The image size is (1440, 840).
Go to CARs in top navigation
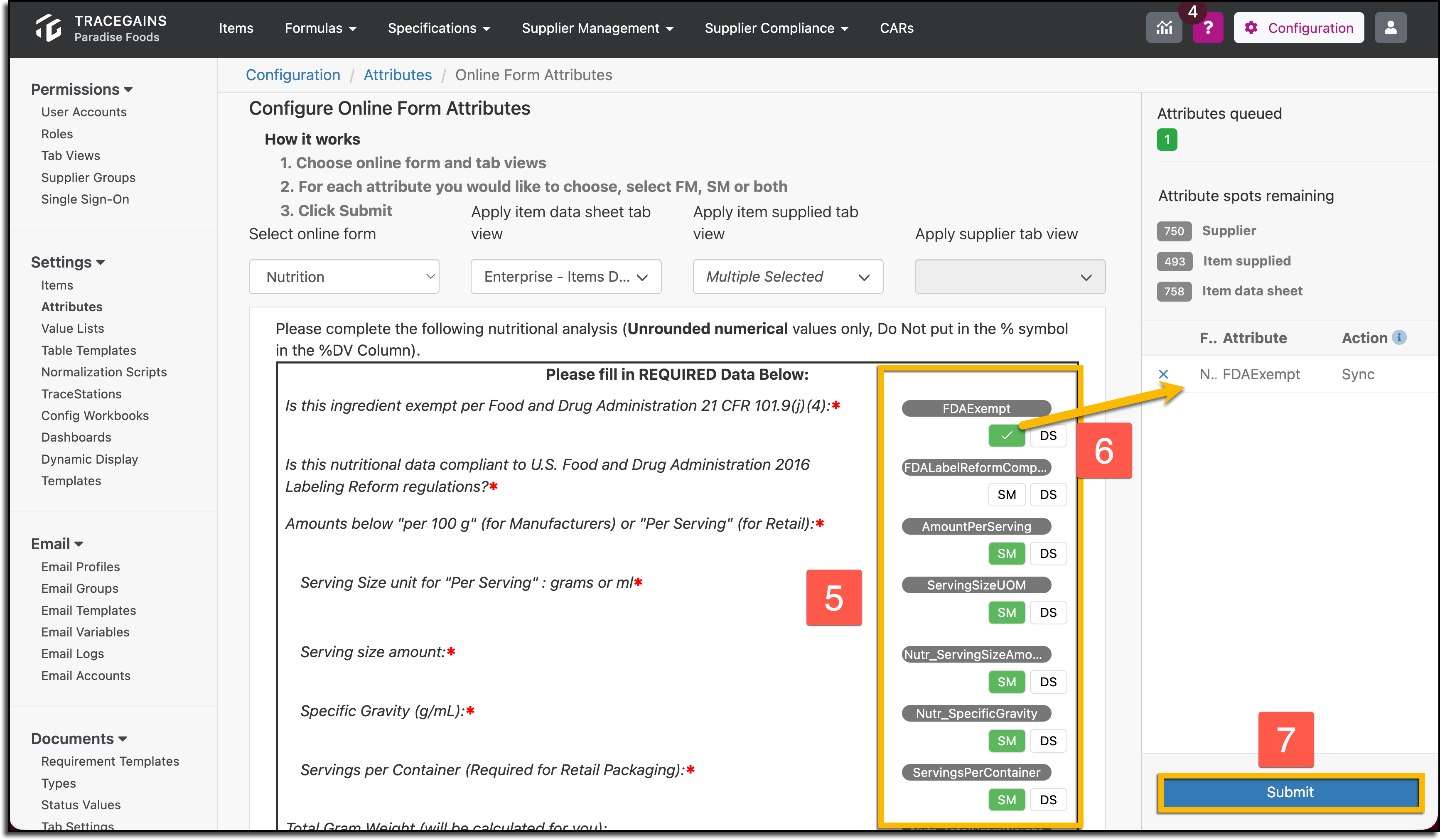click(x=897, y=28)
